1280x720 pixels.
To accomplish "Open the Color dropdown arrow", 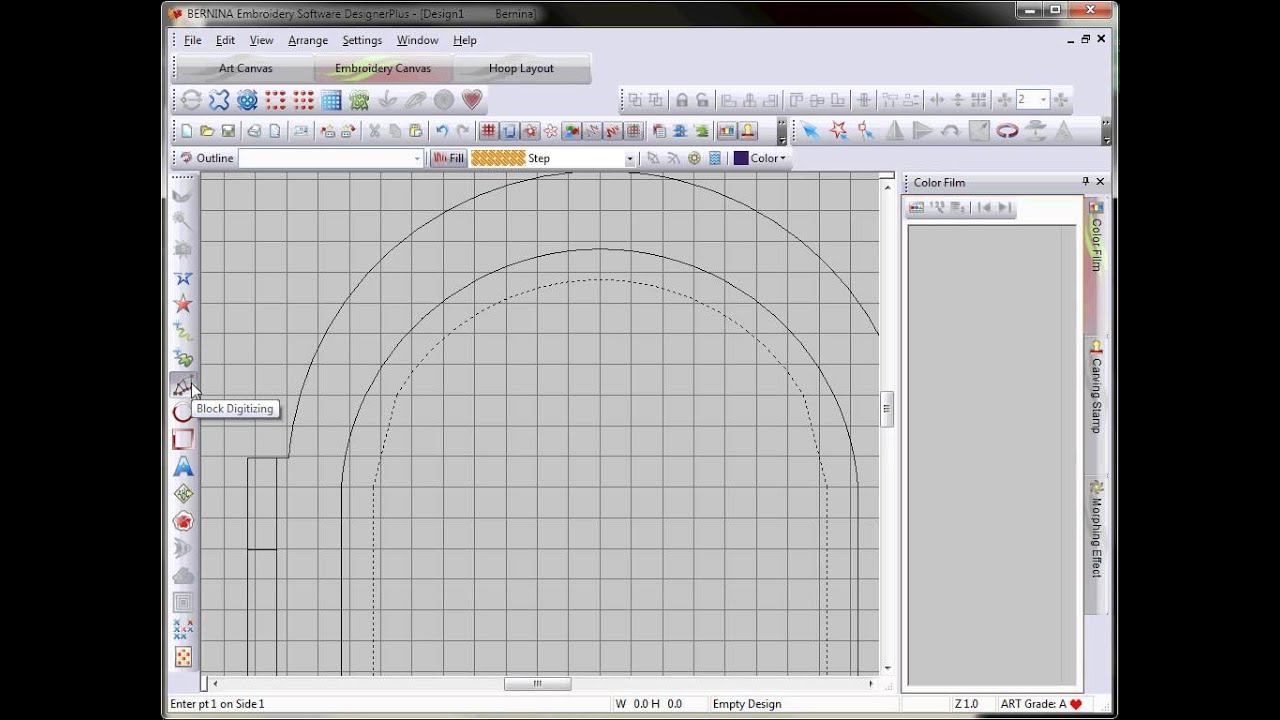I will coord(782,158).
